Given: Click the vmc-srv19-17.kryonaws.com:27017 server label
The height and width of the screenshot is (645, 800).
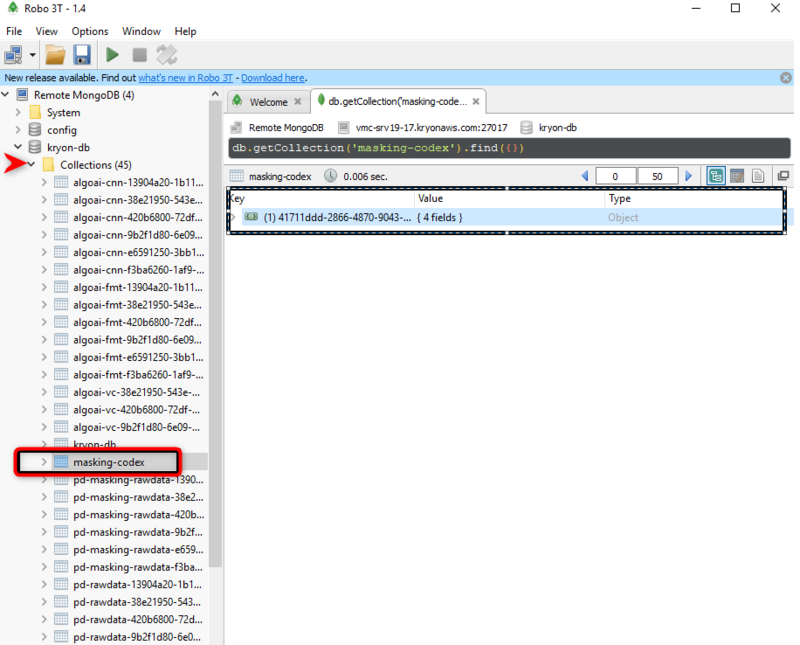Looking at the screenshot, I should click(x=431, y=128).
